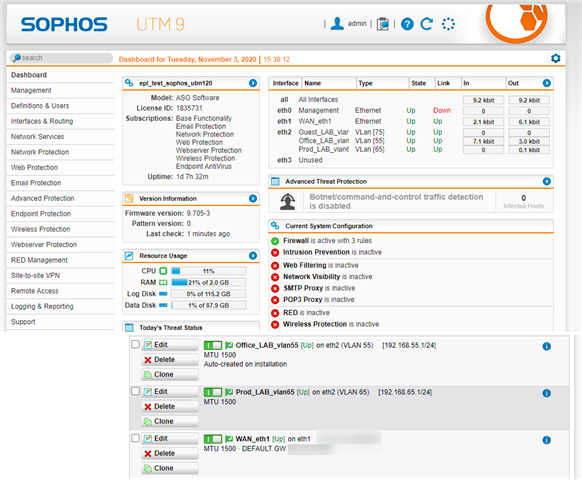This screenshot has width=582, height=480.
Task: Expand the interfaces table panel arrow
Action: coord(546,83)
